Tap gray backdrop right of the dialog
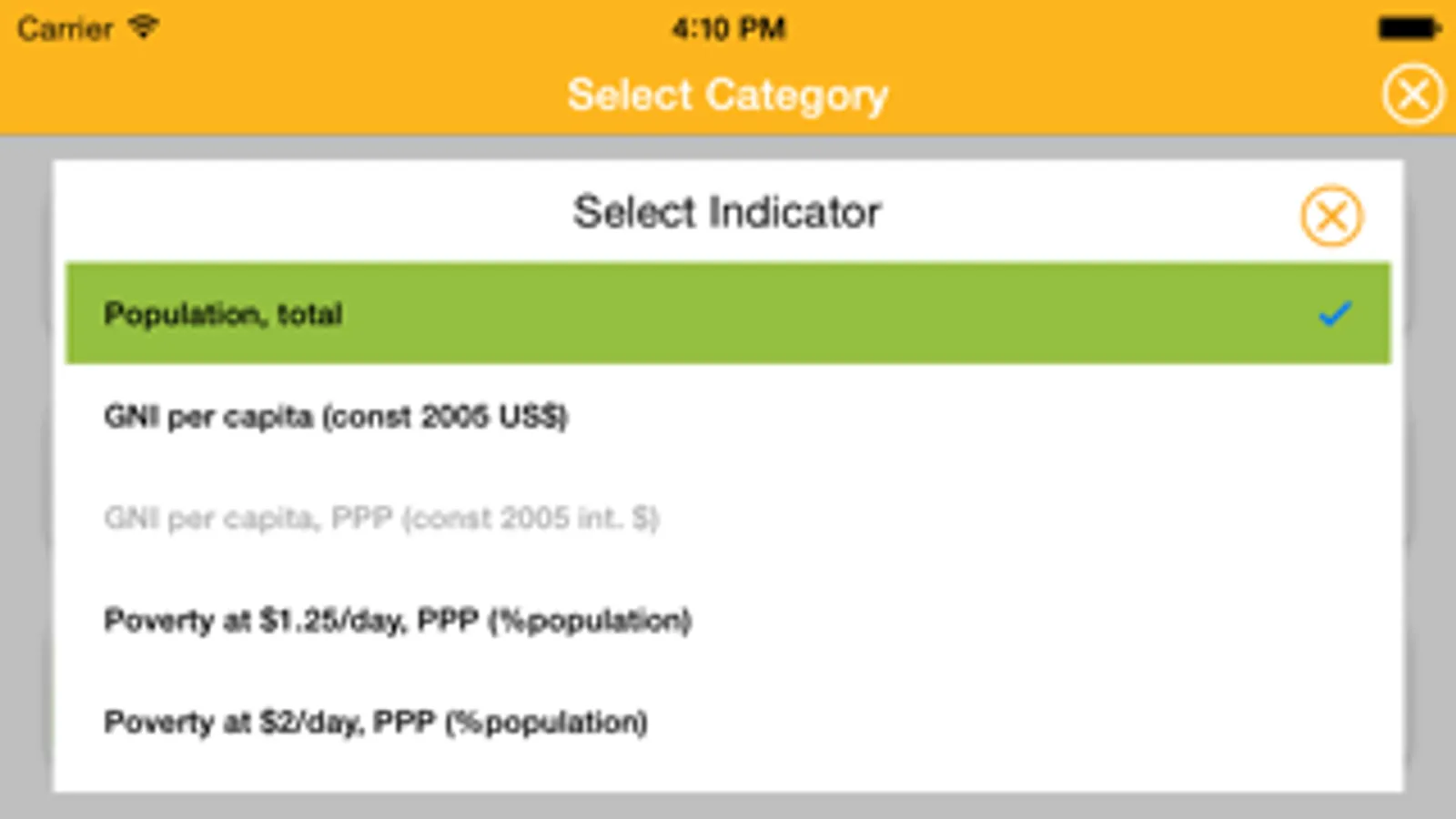Image resolution: width=1456 pixels, height=819 pixels. (1431, 473)
